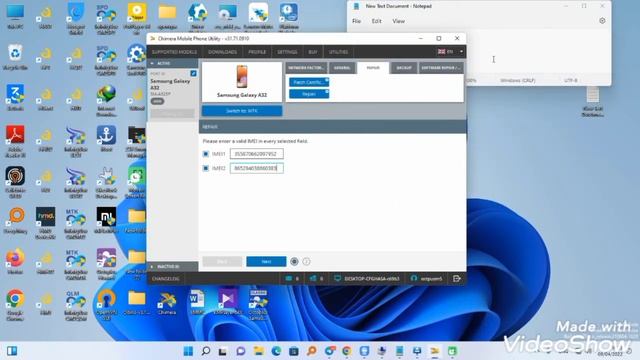Select the Repair tab
This screenshot has height=360, width=640.
click(x=373, y=68)
